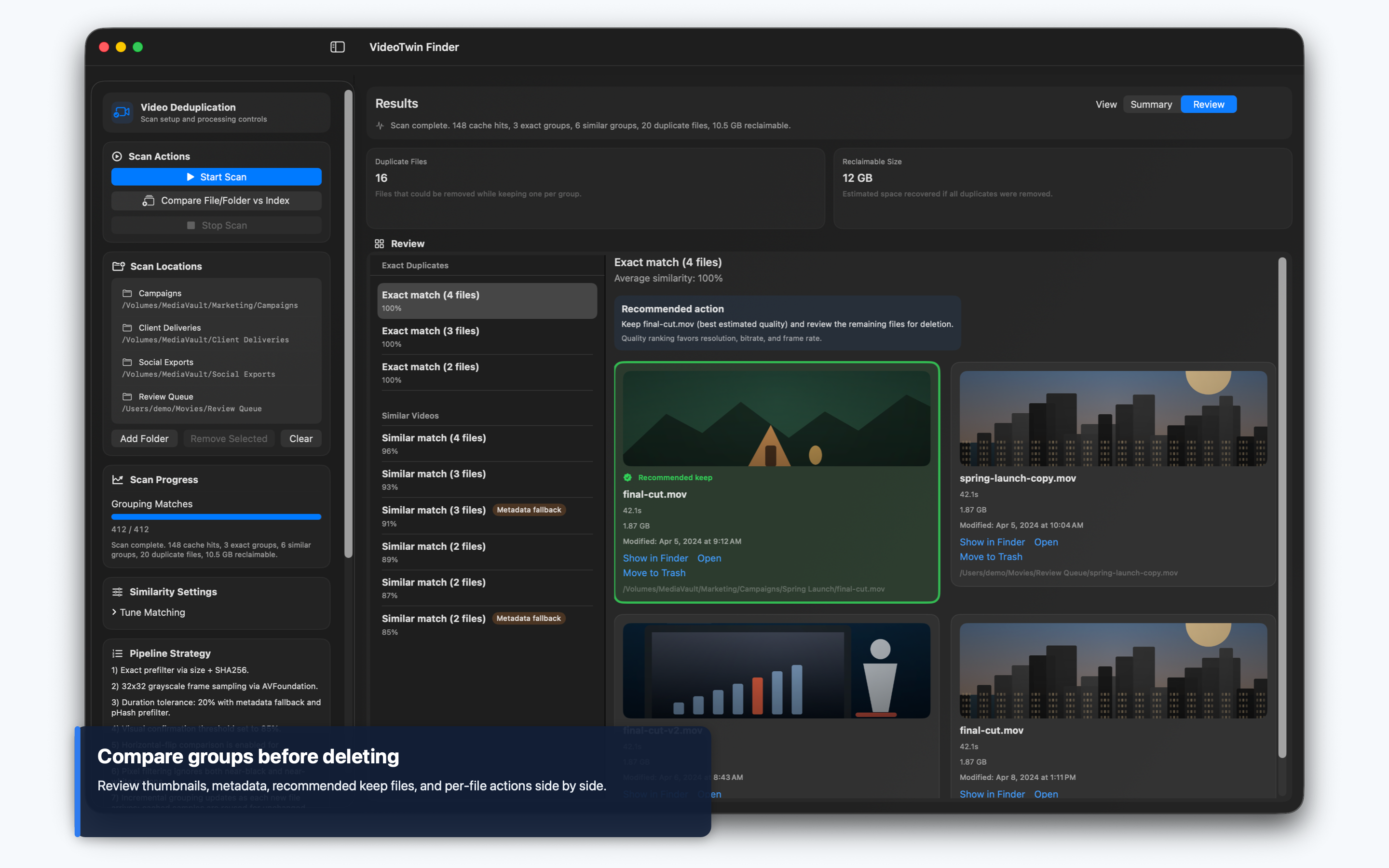The image size is (1389, 868).
Task: Click the scan status activity icon
Action: pyautogui.click(x=380, y=125)
